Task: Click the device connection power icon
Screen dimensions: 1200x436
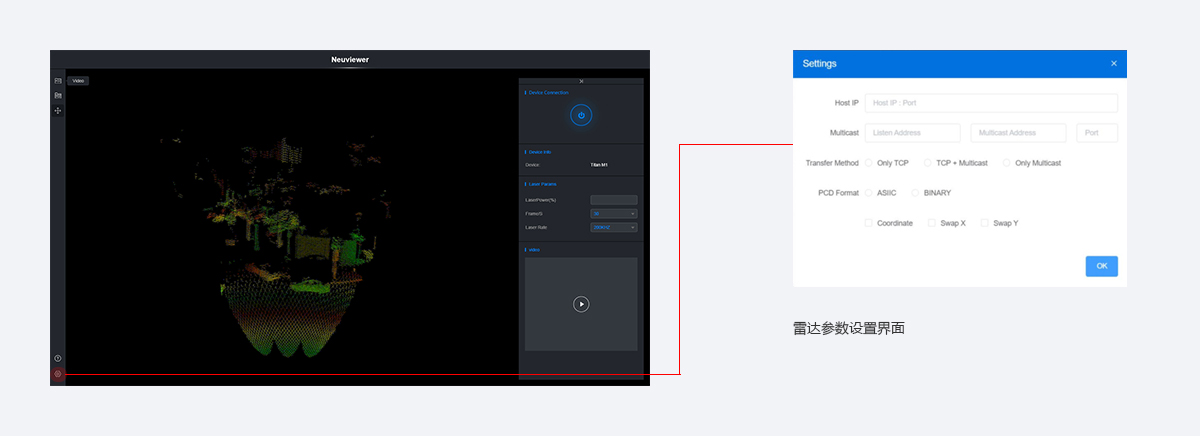Action: click(581, 115)
